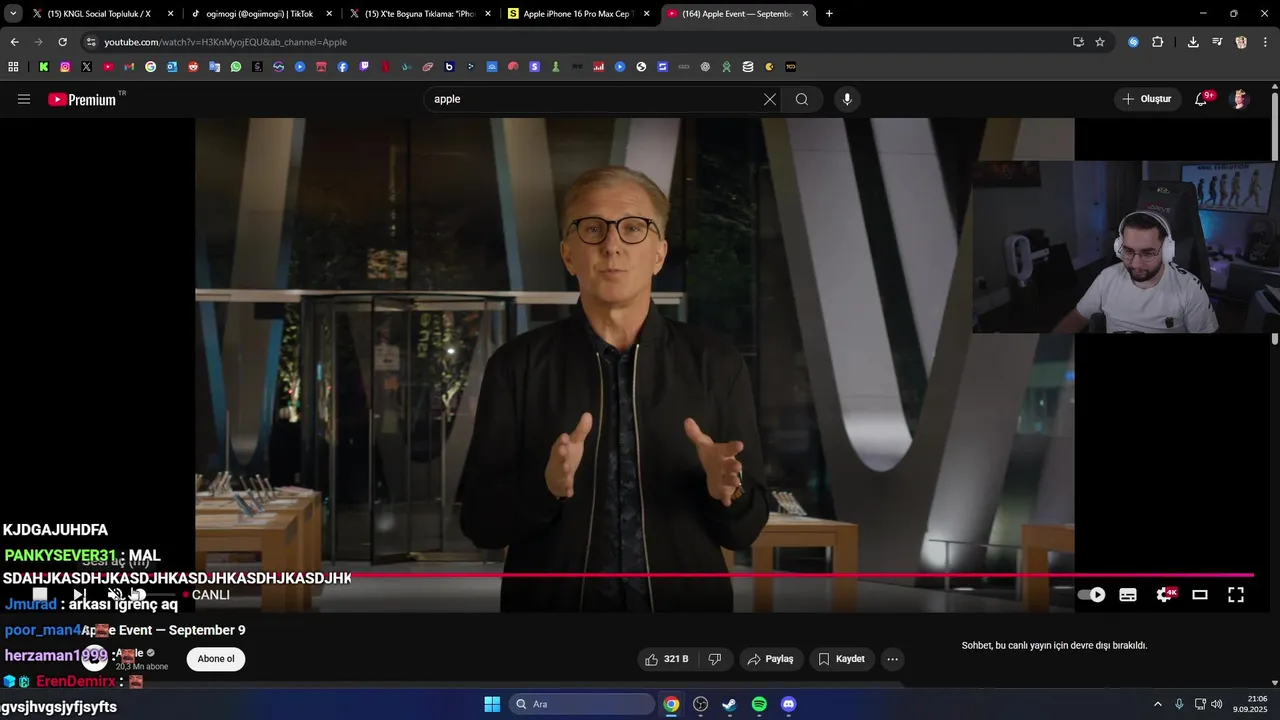Save the video with Kaydet

coord(841,659)
